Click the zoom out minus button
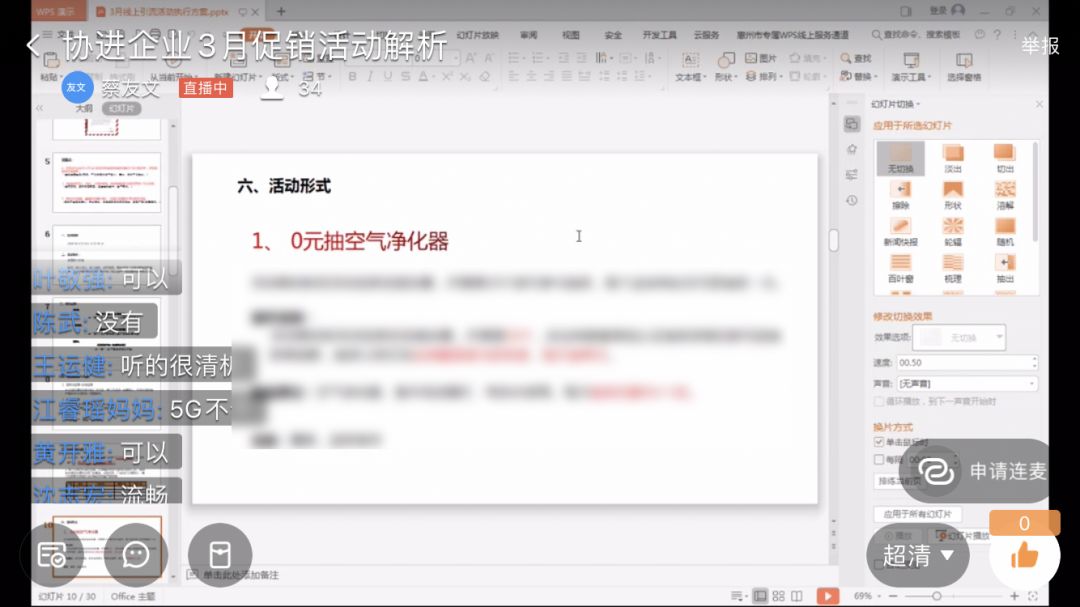The width and height of the screenshot is (1080, 607). (893, 596)
